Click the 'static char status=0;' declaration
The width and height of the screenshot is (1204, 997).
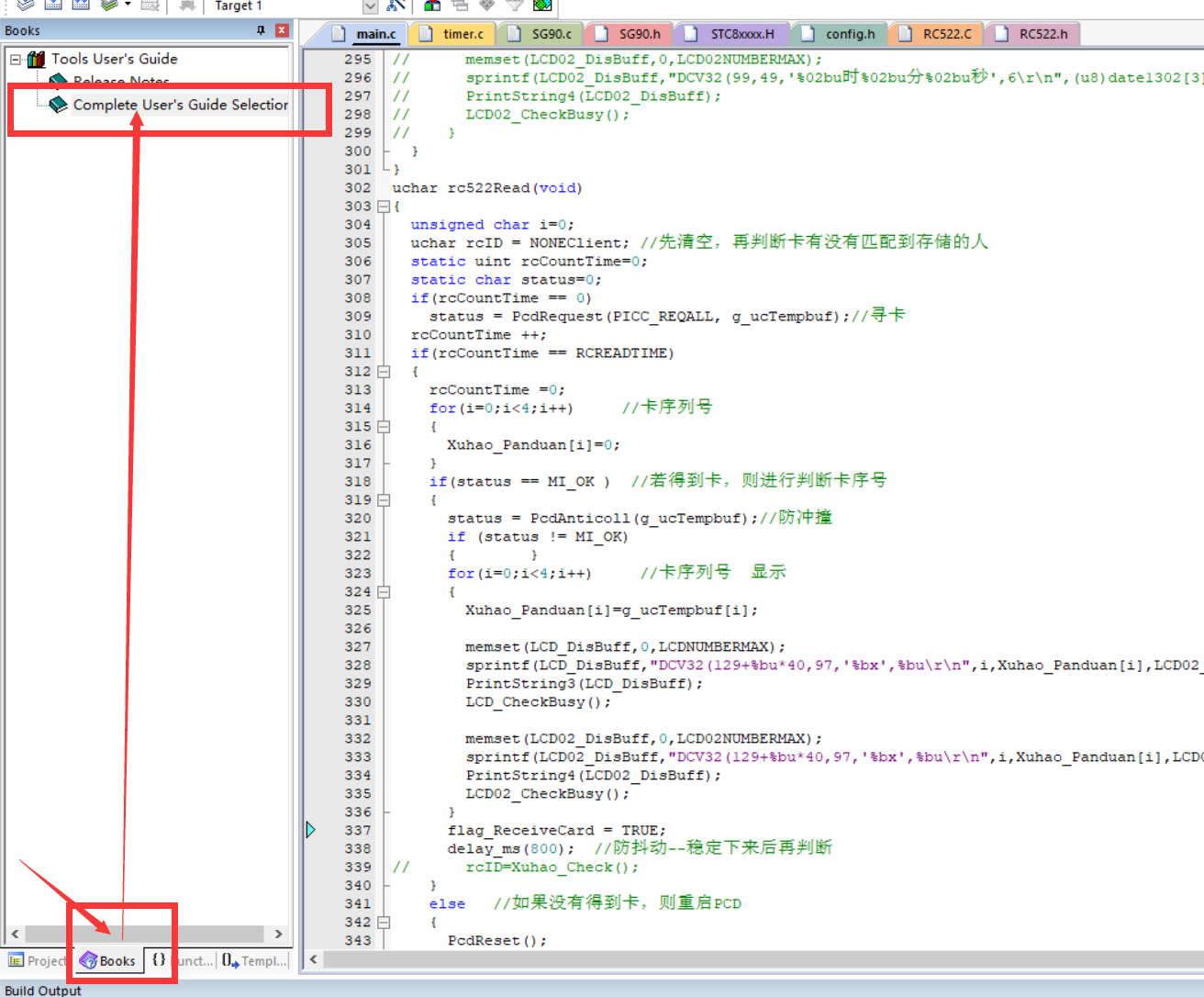click(506, 280)
